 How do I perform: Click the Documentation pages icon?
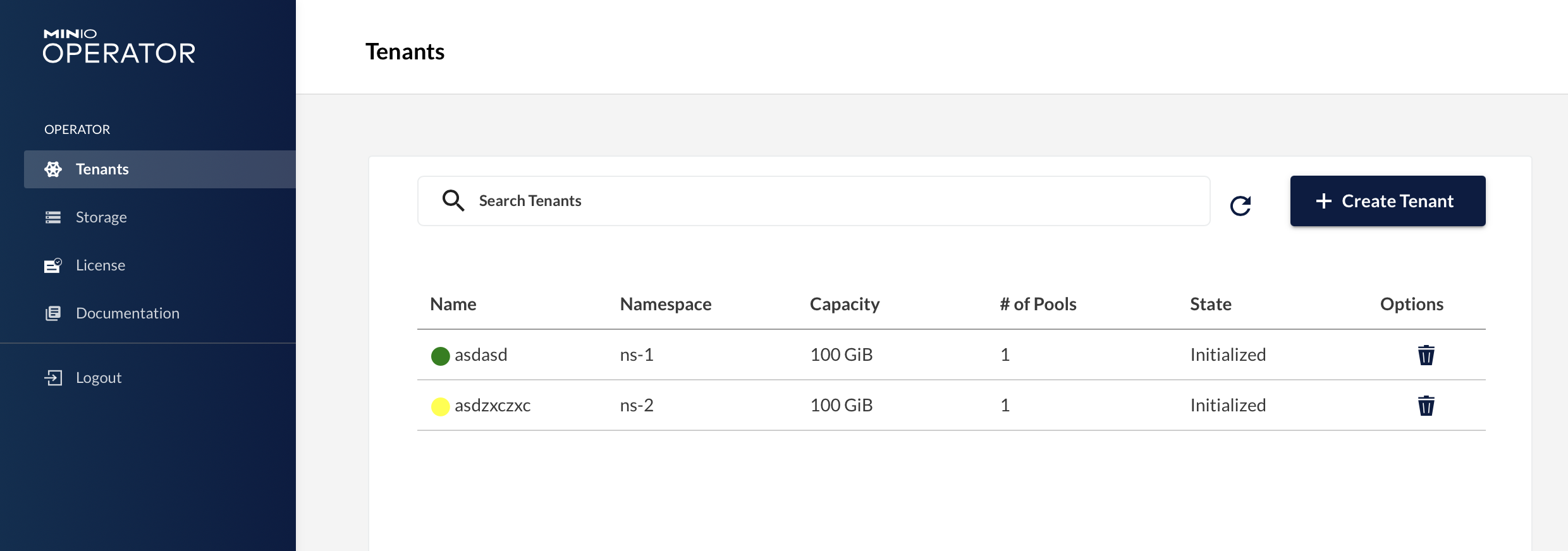[x=53, y=313]
